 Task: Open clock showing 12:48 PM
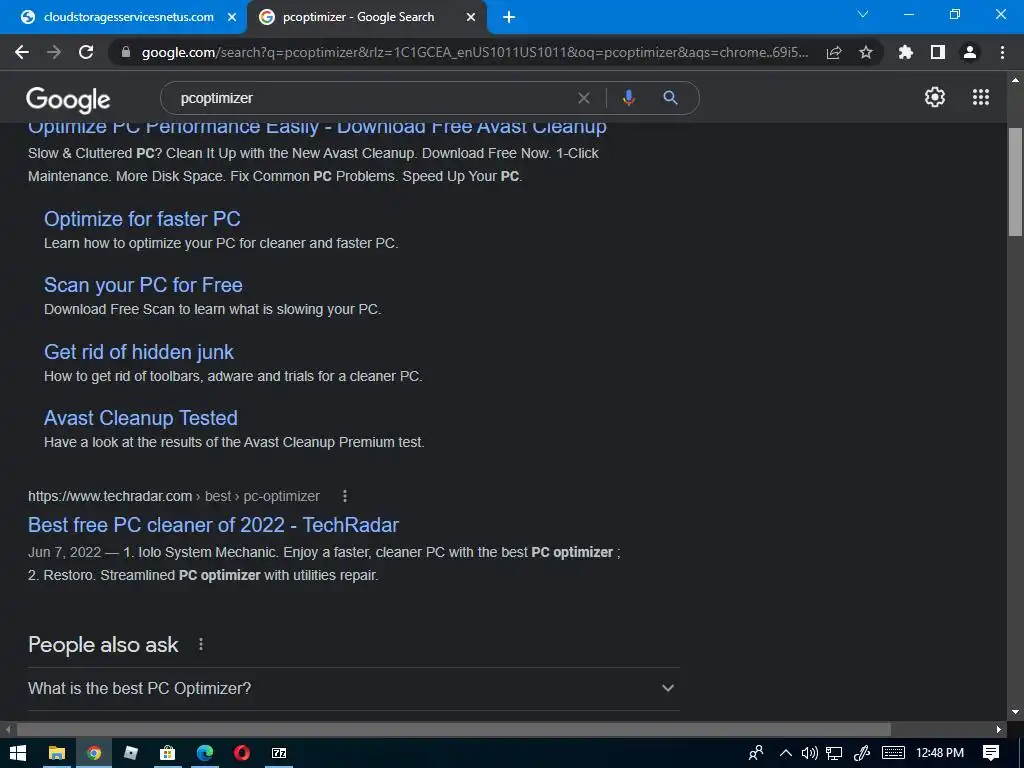pyautogui.click(x=940, y=753)
